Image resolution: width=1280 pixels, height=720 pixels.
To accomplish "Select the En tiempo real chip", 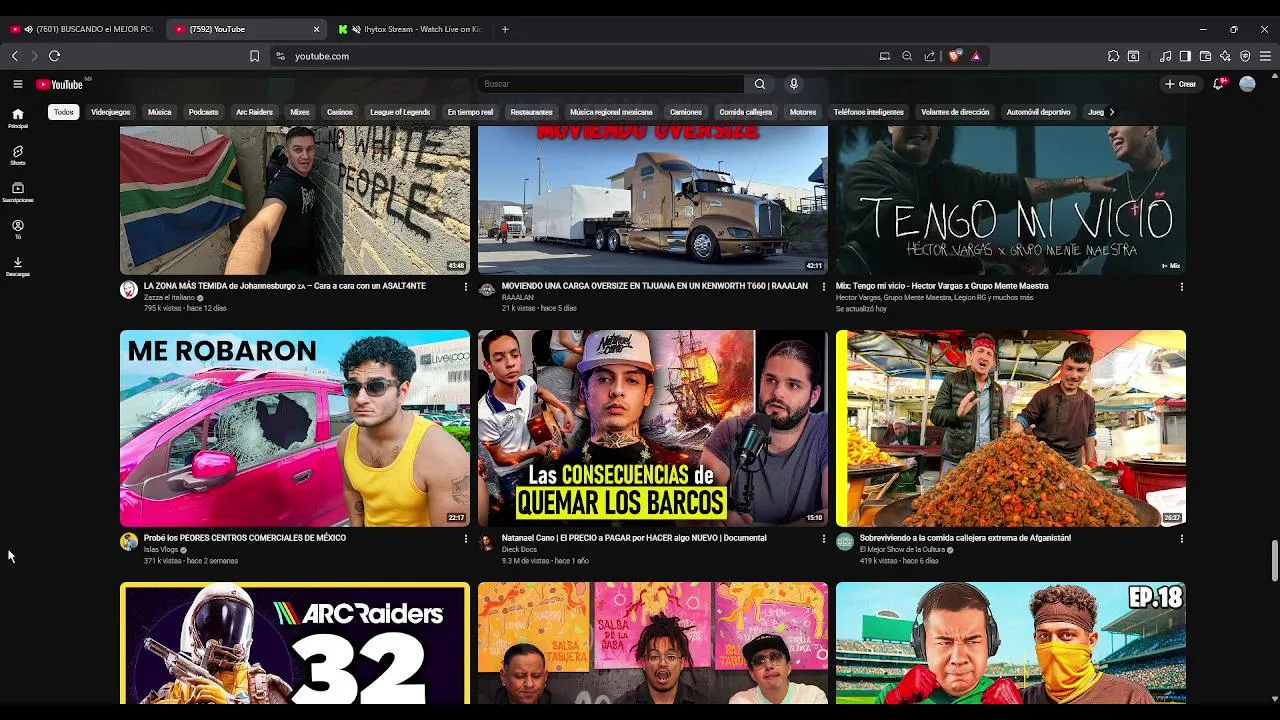I will [x=470, y=112].
